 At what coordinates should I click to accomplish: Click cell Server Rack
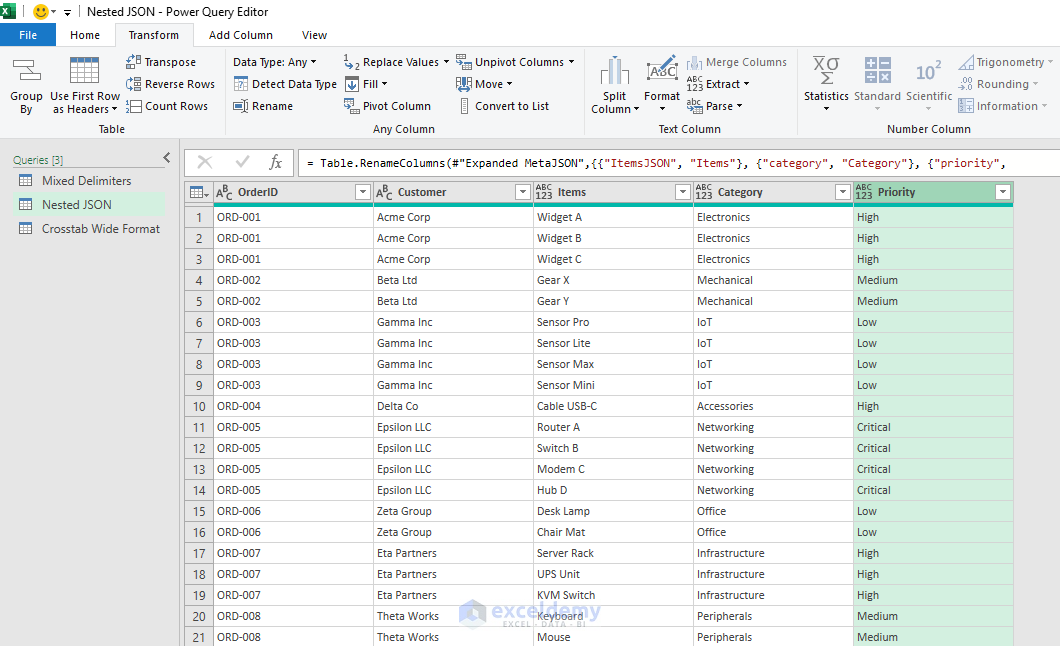[613, 553]
